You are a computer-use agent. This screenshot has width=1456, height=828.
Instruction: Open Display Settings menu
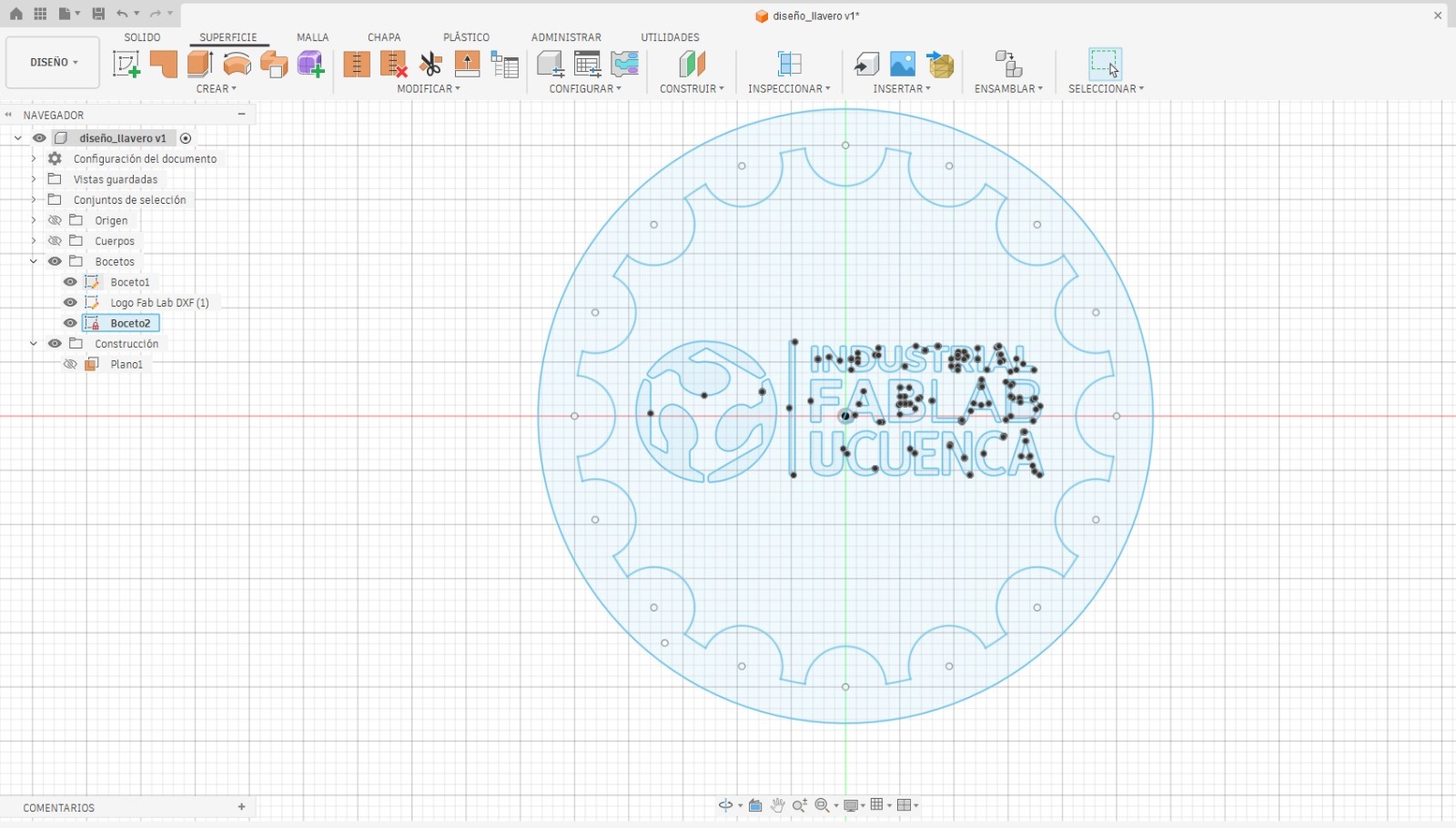pyautogui.click(x=852, y=805)
